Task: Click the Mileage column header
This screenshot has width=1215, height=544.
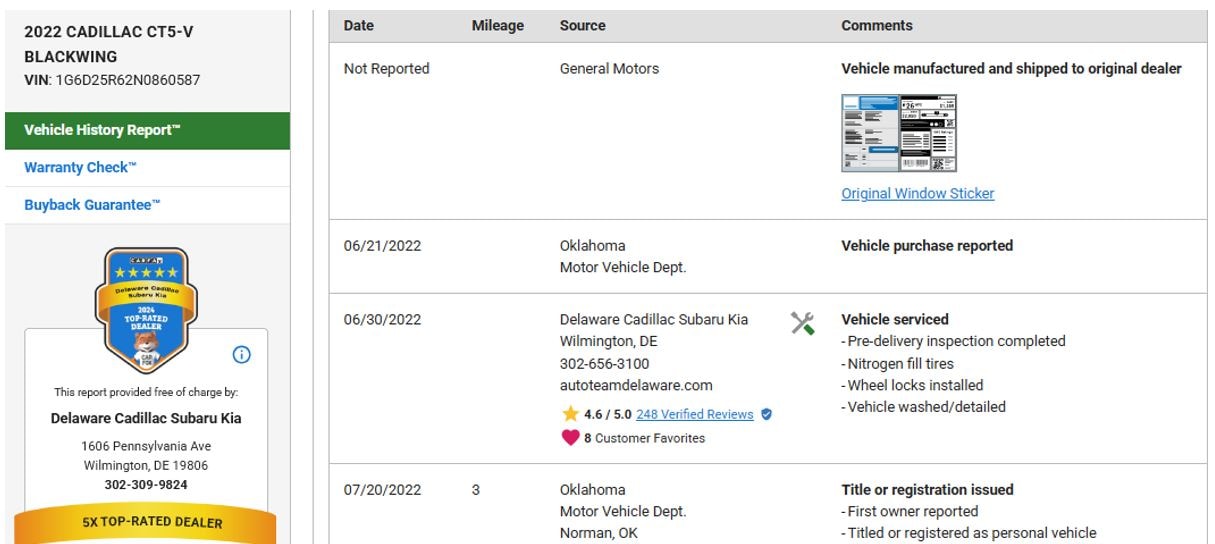Action: pos(497,26)
